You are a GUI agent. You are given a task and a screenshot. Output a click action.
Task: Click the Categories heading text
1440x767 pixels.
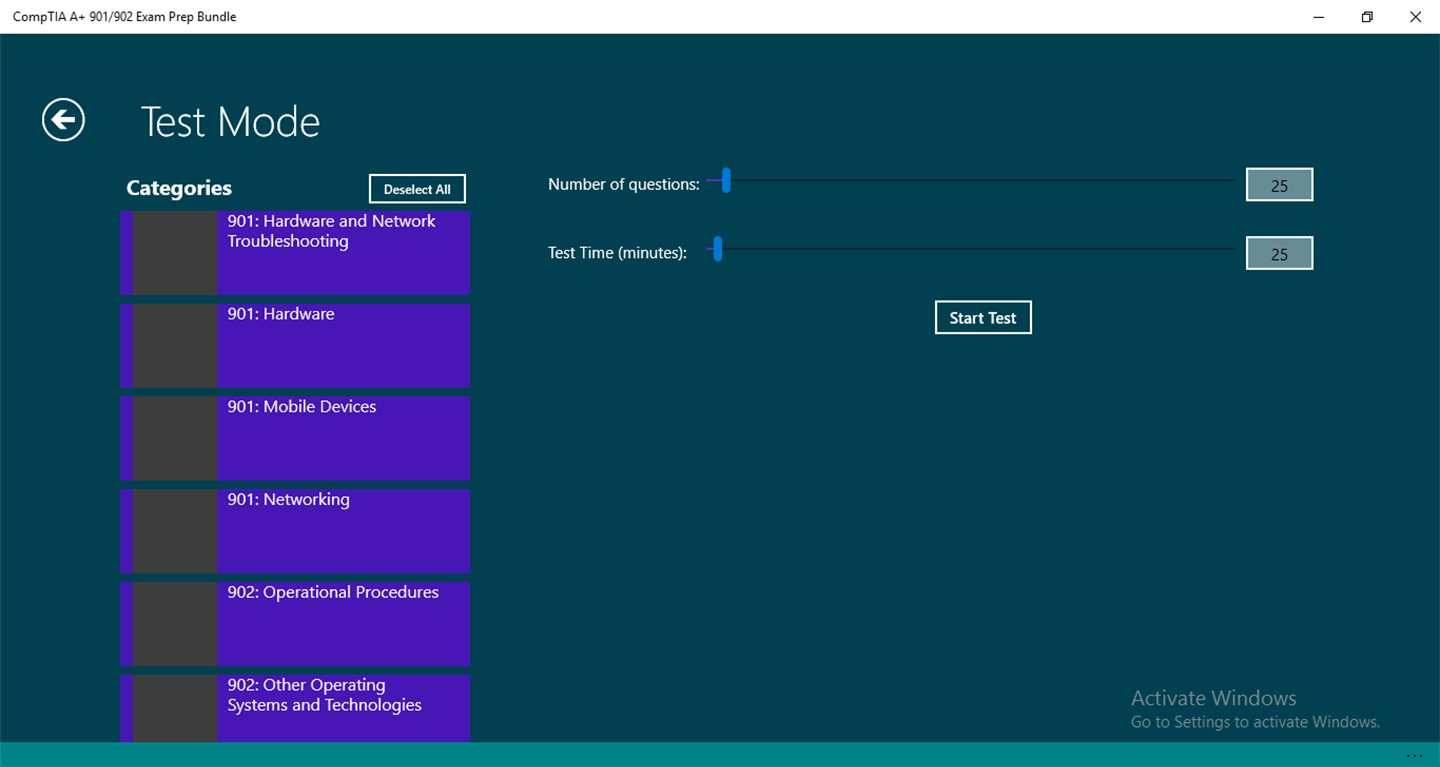coord(179,188)
